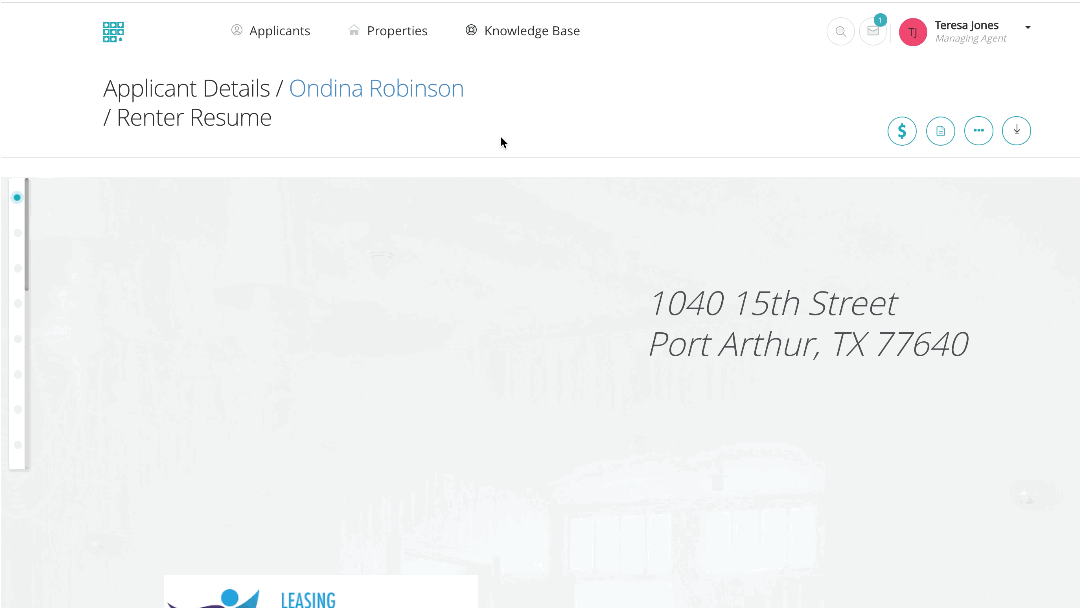This screenshot has width=1080, height=608.
Task: Open the three-dots more options icon
Action: (x=978, y=131)
